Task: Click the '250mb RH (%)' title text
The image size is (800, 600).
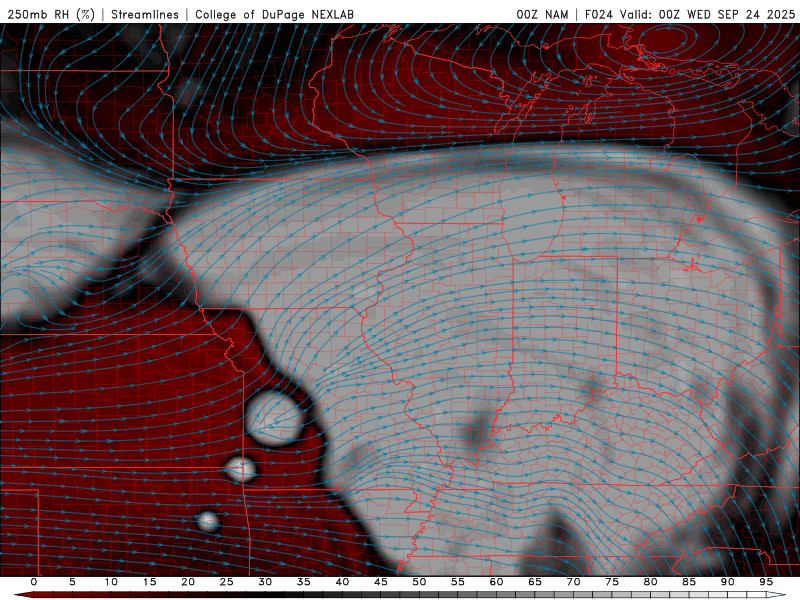Action: [x=51, y=14]
